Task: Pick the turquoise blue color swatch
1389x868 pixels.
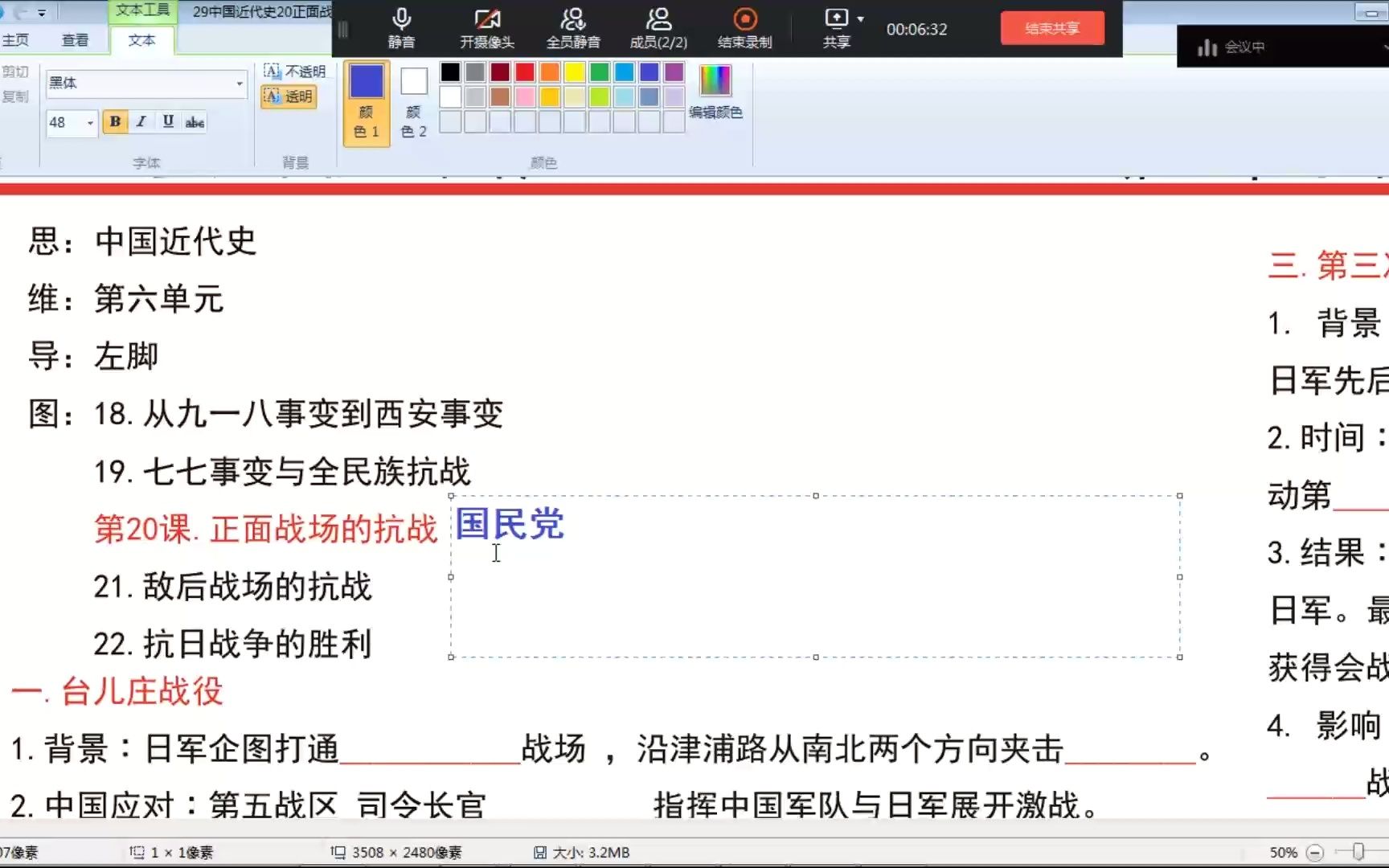Action: [625, 72]
